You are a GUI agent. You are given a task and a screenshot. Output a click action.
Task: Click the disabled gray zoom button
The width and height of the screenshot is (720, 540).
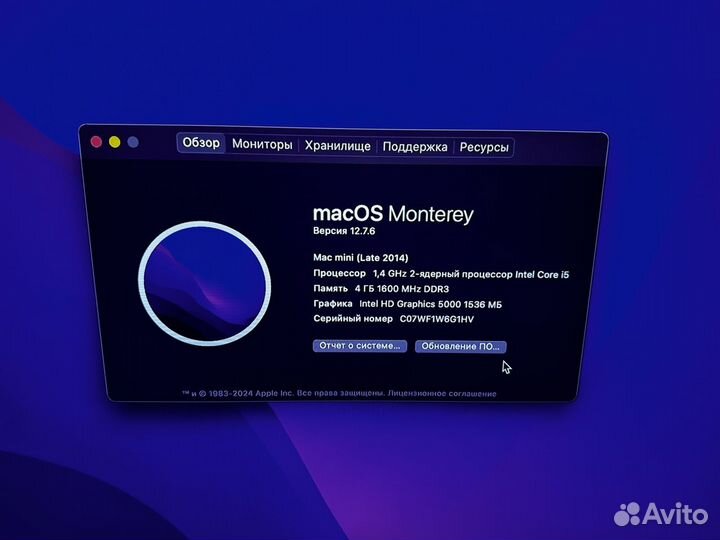133,142
